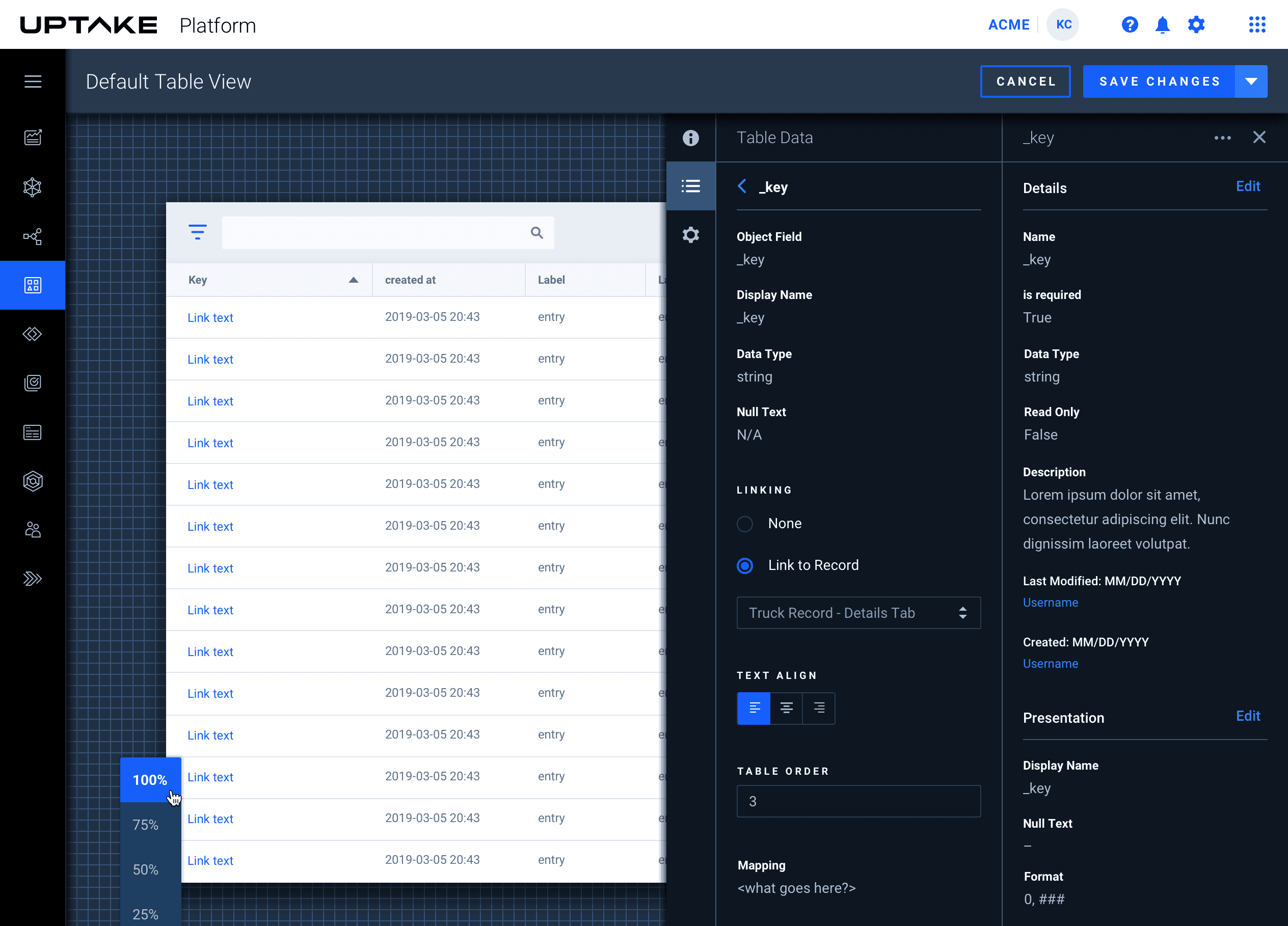Expand the Save Changes dropdown arrow
Image resolution: width=1288 pixels, height=926 pixels.
(1250, 81)
